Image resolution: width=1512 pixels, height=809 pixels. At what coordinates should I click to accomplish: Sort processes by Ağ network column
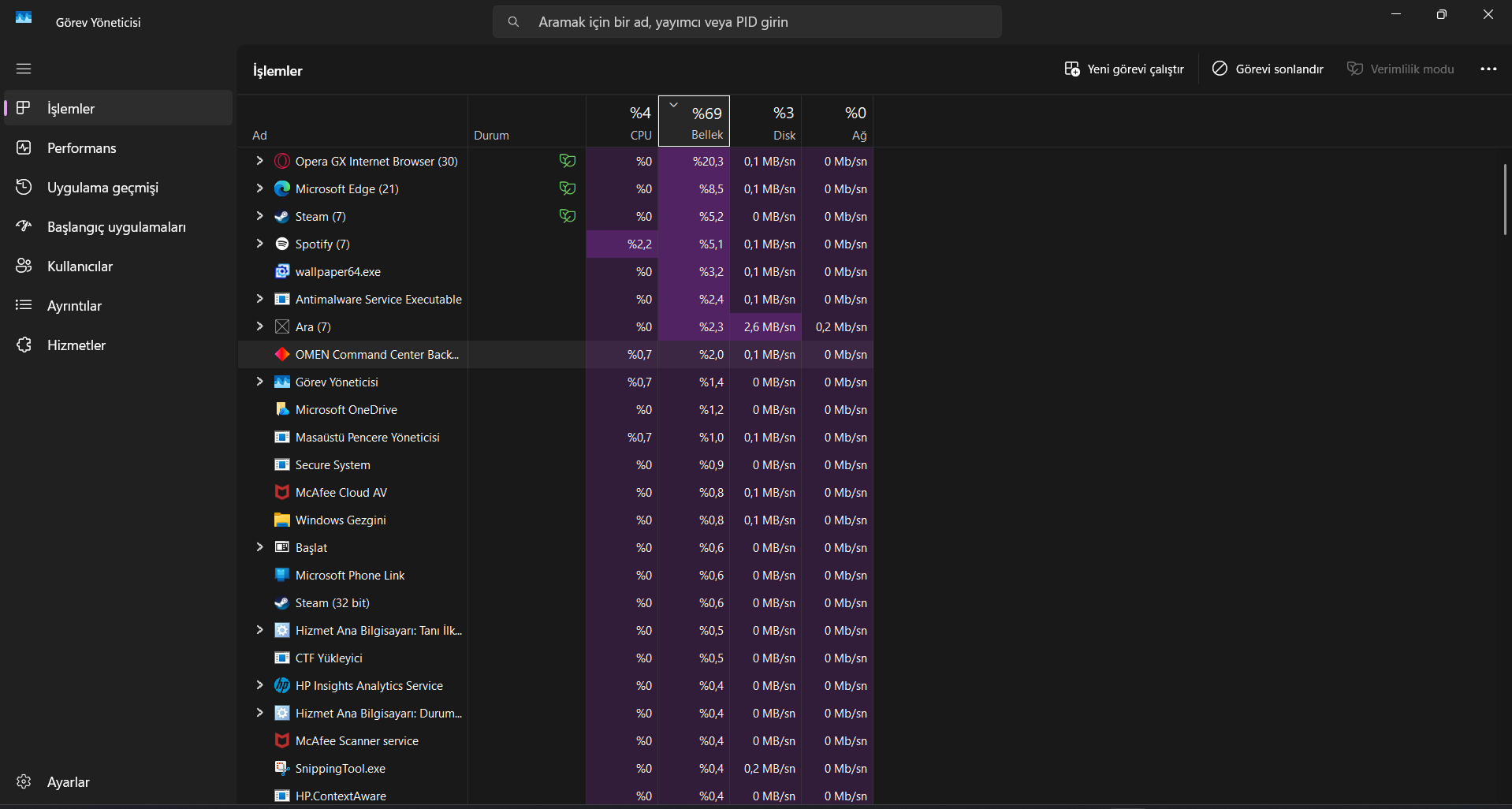point(837,121)
